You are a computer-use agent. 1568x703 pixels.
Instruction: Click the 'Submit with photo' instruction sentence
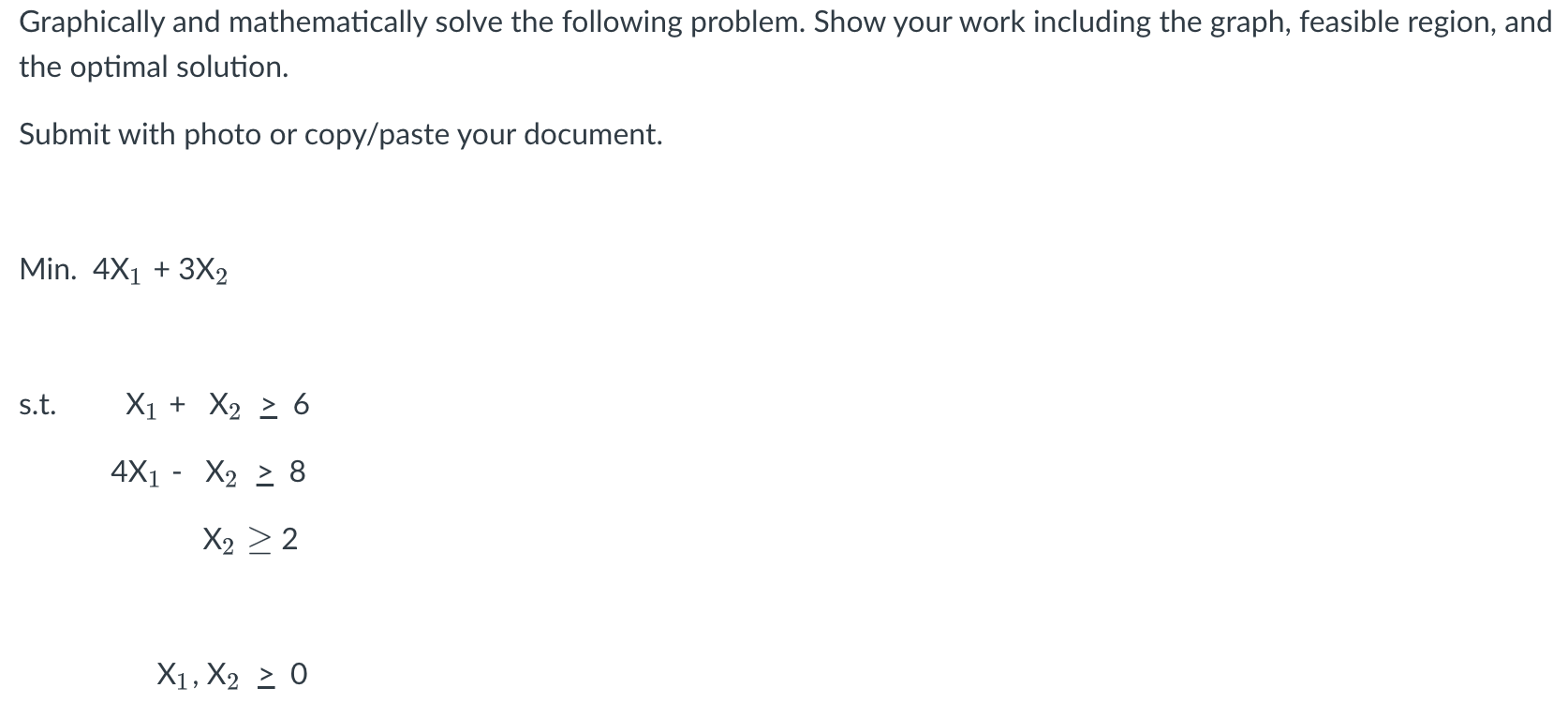click(341, 135)
